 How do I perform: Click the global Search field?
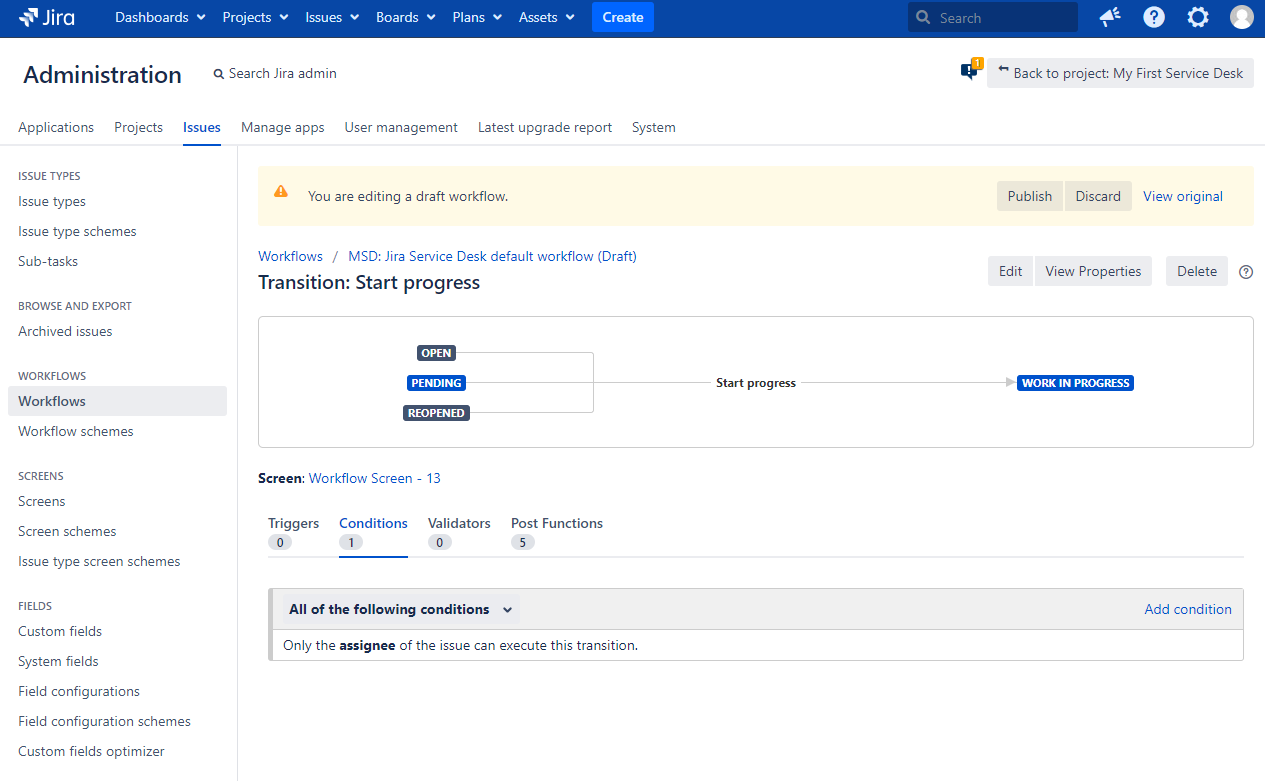(1000, 17)
